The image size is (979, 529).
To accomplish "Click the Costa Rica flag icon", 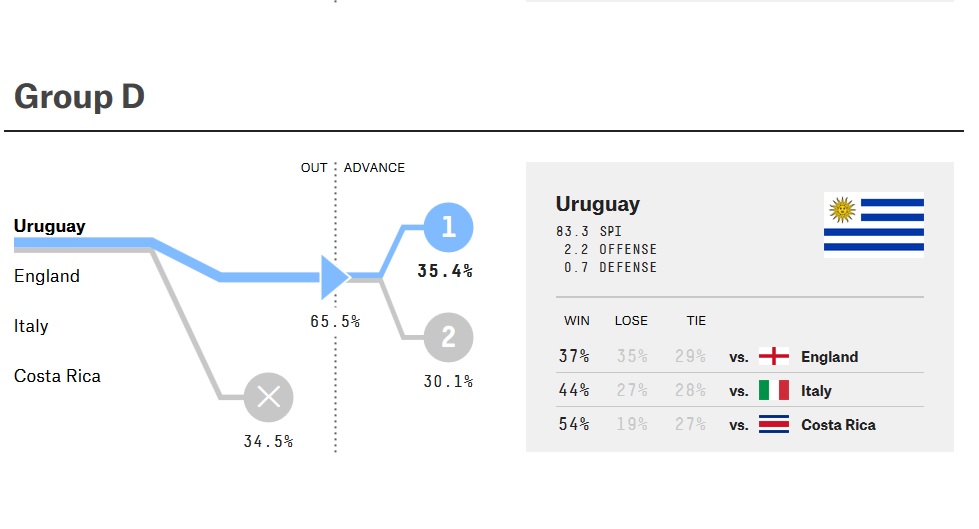I will [x=774, y=424].
